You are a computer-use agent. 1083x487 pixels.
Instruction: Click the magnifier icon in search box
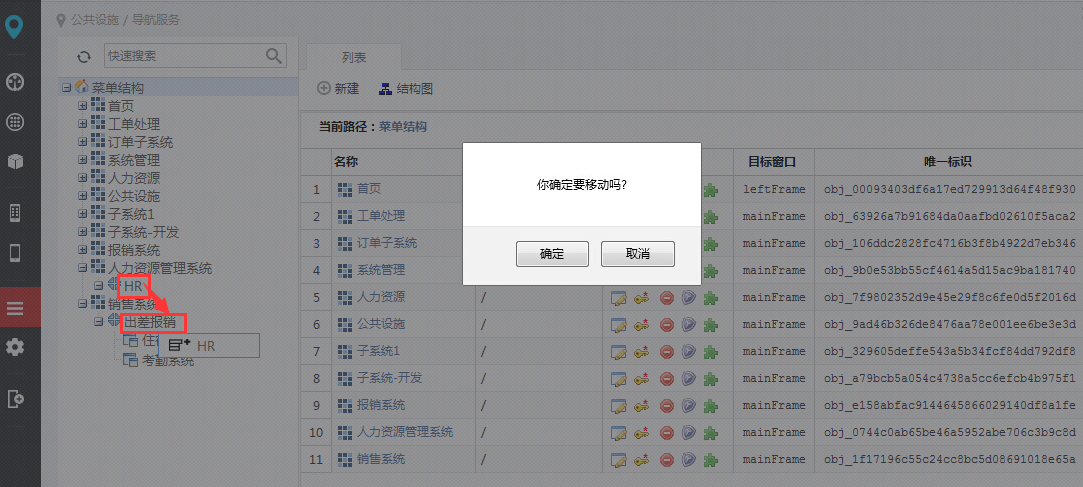tap(273, 56)
